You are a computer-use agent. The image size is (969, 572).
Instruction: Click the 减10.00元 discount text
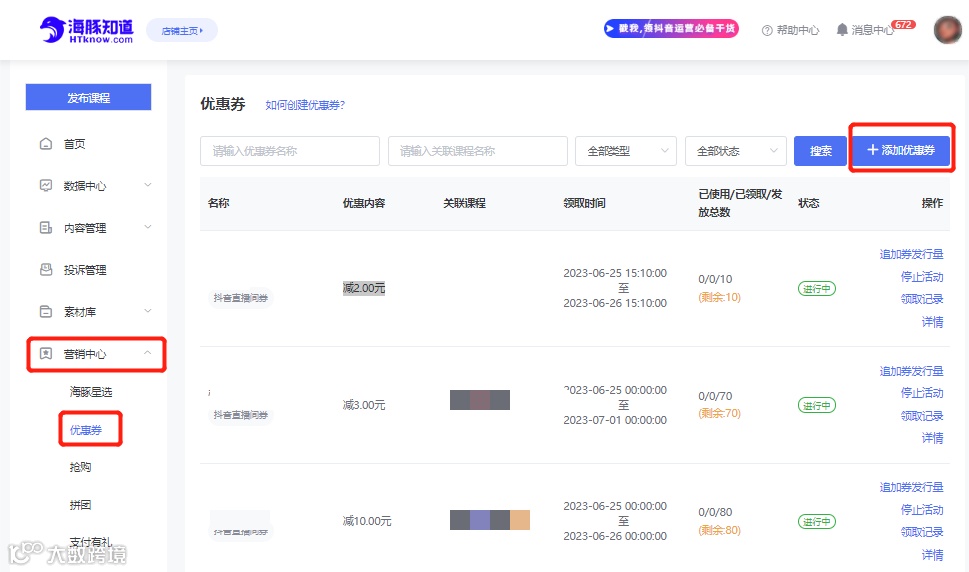click(x=367, y=521)
